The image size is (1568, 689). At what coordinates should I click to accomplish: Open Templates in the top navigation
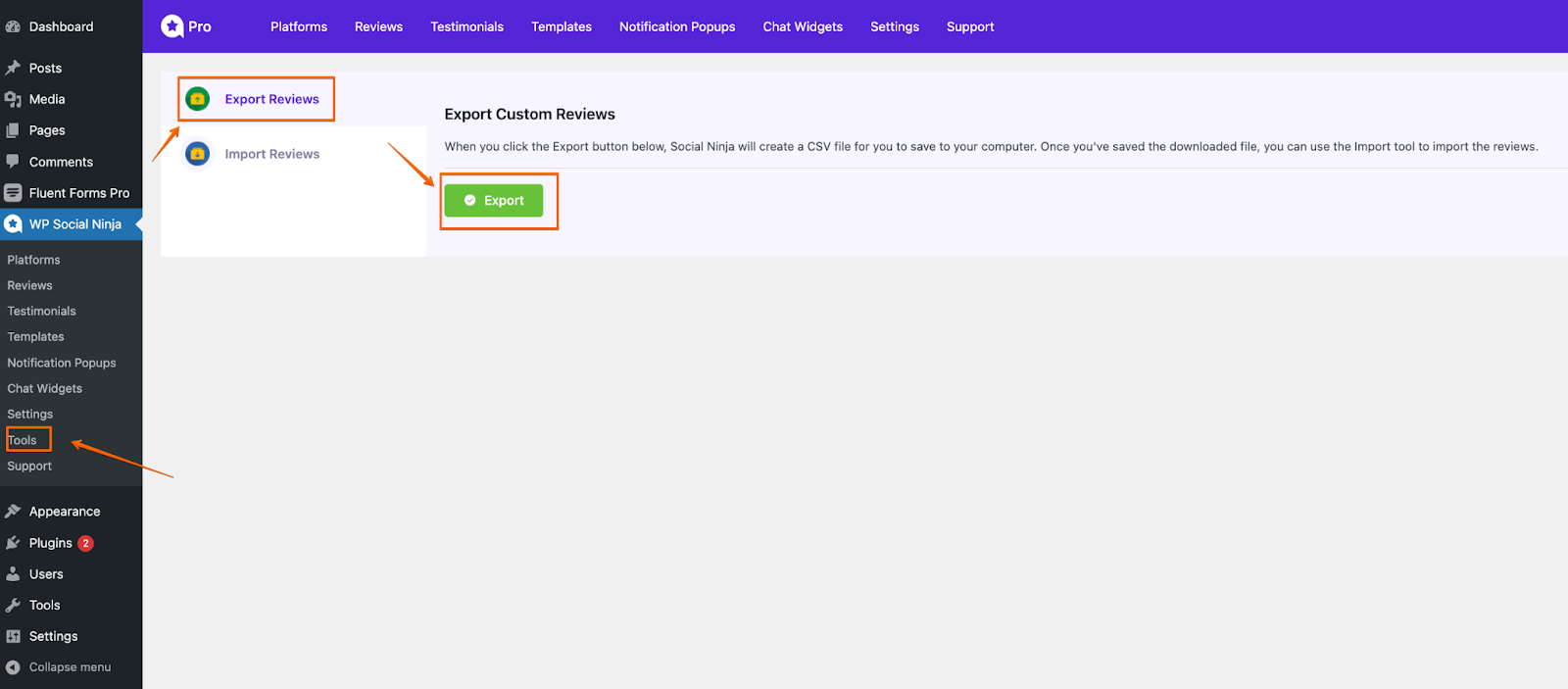[562, 26]
